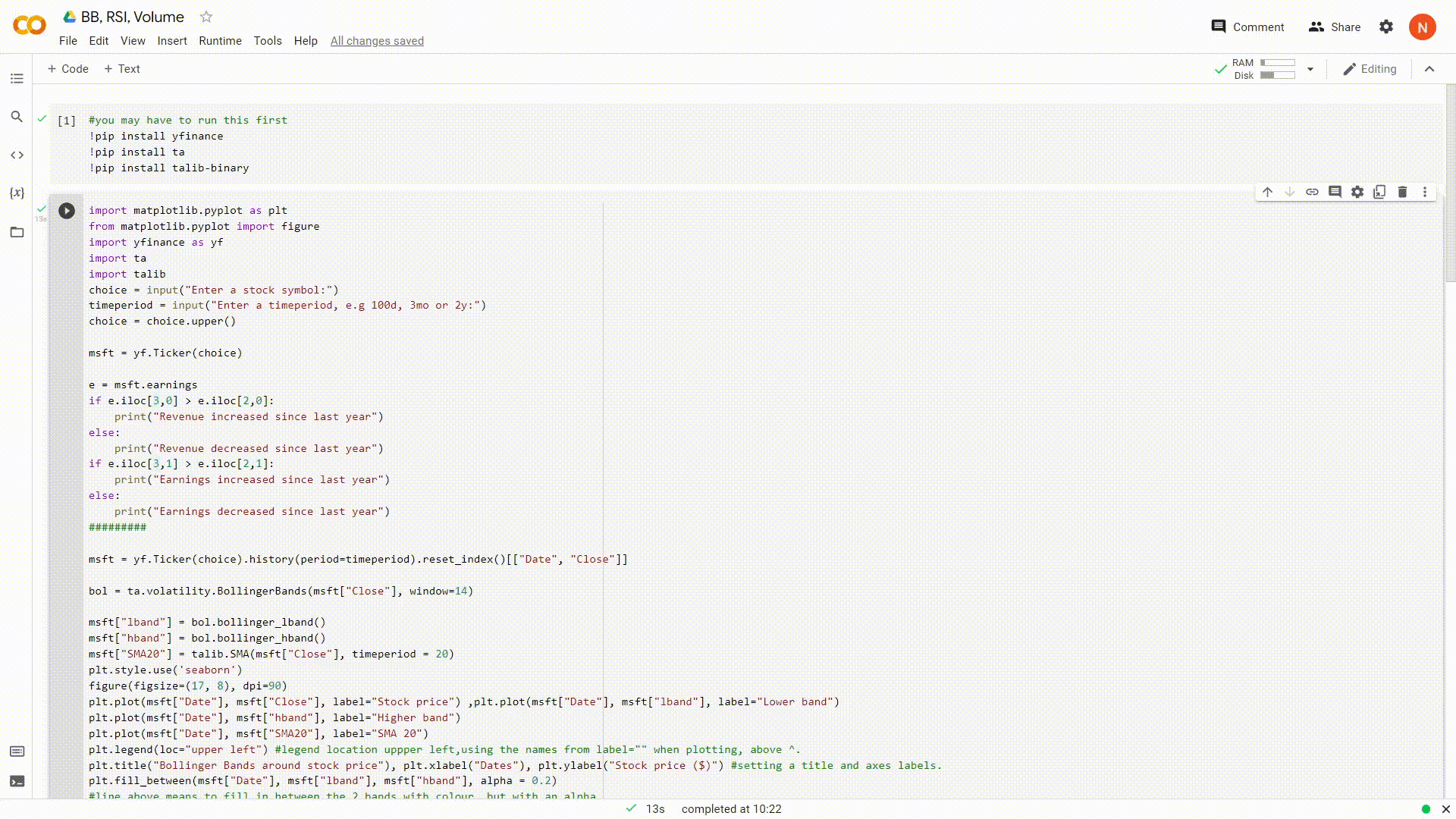Click the 'e = msft.earnings' line
This screenshot has width=1456, height=819.
(143, 385)
